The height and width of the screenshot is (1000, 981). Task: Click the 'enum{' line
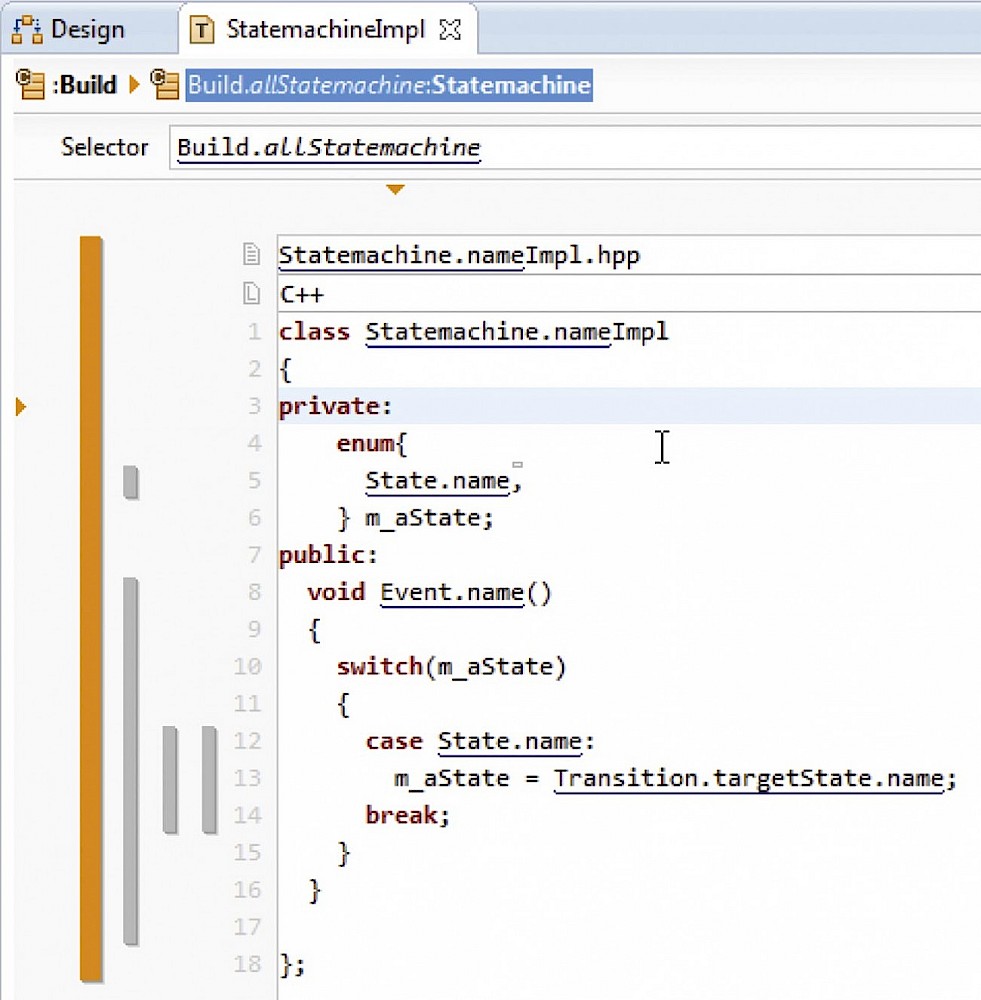(x=371, y=443)
